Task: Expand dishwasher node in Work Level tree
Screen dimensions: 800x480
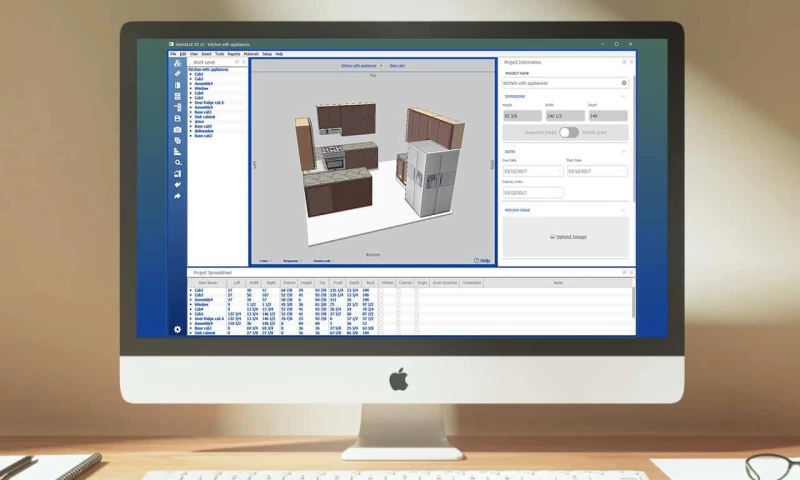Action: tap(191, 131)
